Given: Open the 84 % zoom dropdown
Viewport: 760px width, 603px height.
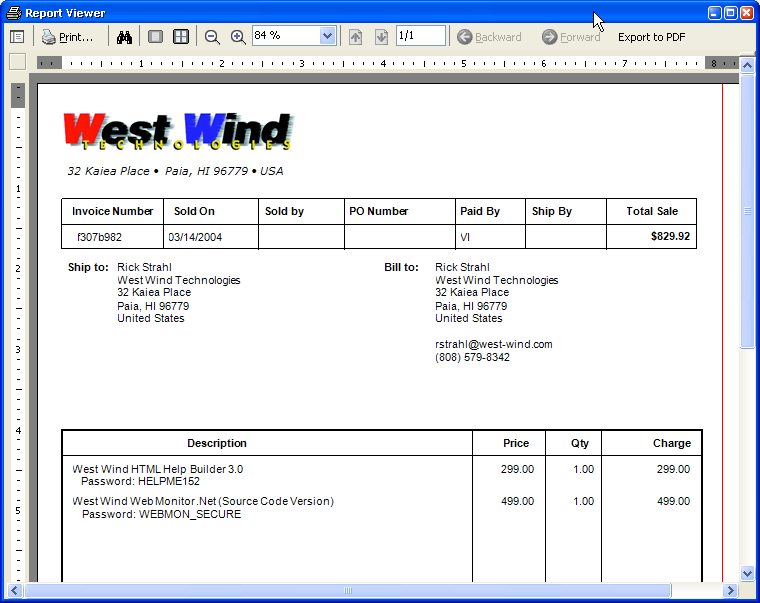Looking at the screenshot, I should click(327, 36).
